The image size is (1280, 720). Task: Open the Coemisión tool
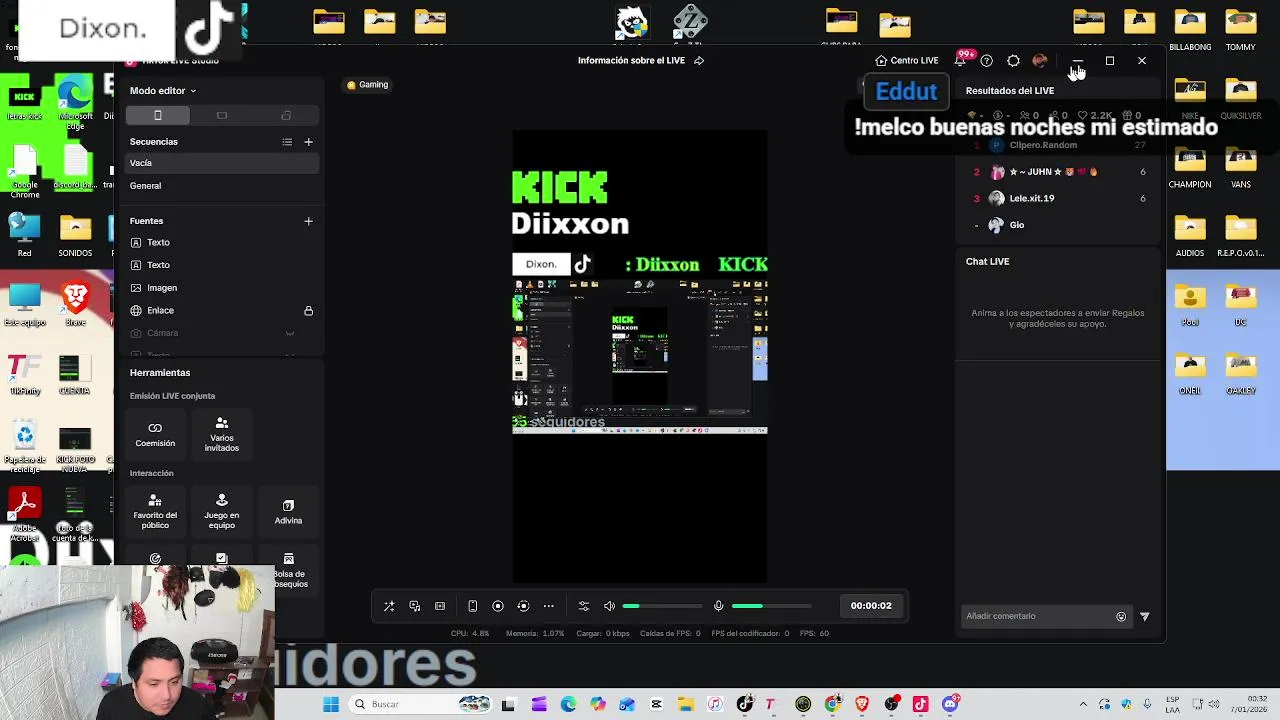(155, 434)
